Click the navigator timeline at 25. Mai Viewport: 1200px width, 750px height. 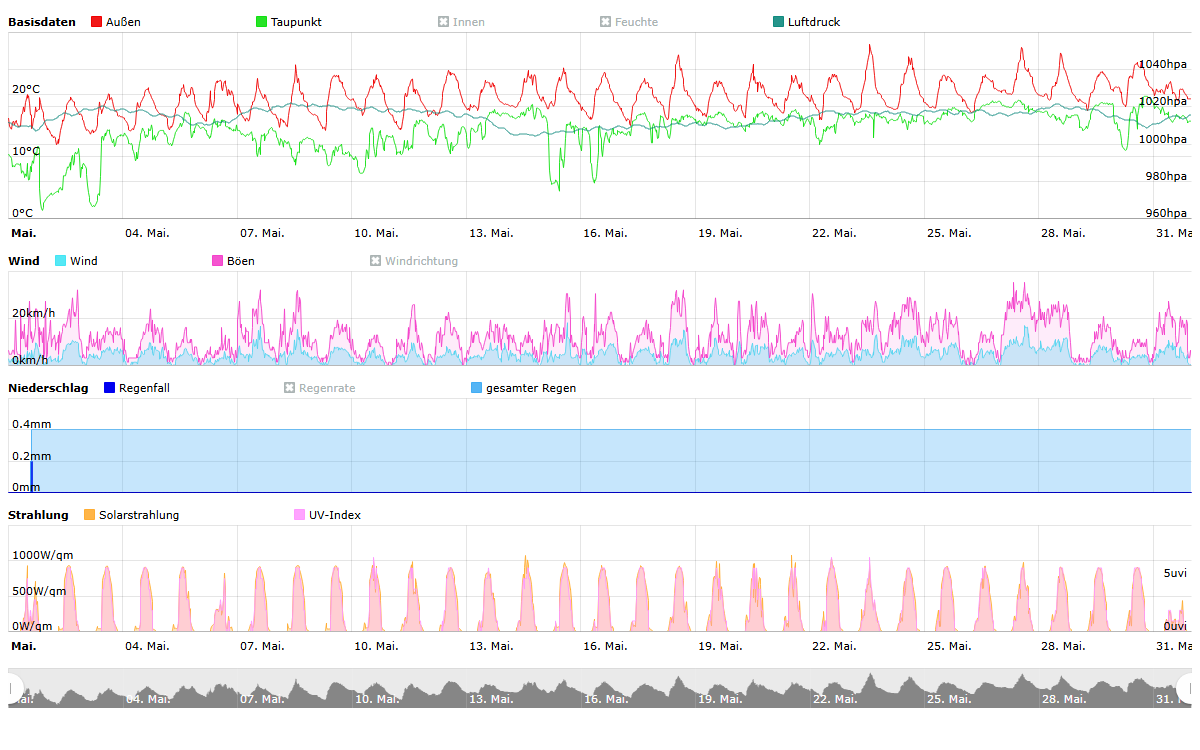click(x=949, y=690)
